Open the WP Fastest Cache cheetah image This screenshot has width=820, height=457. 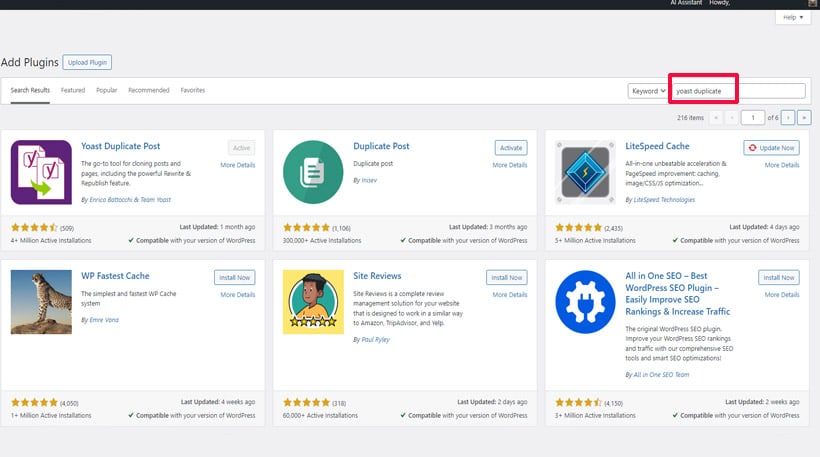click(x=41, y=302)
